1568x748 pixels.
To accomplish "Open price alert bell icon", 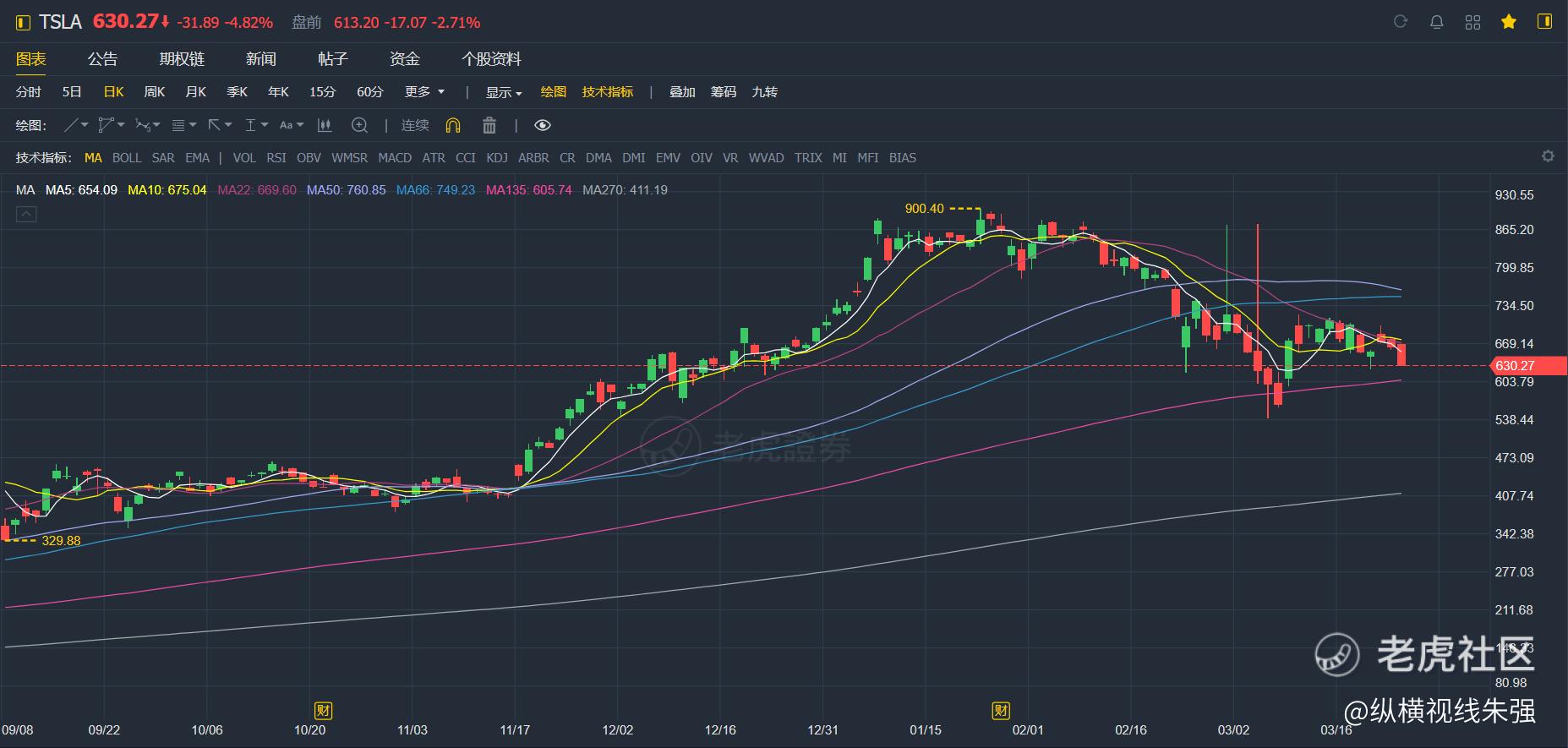I will click(1436, 22).
